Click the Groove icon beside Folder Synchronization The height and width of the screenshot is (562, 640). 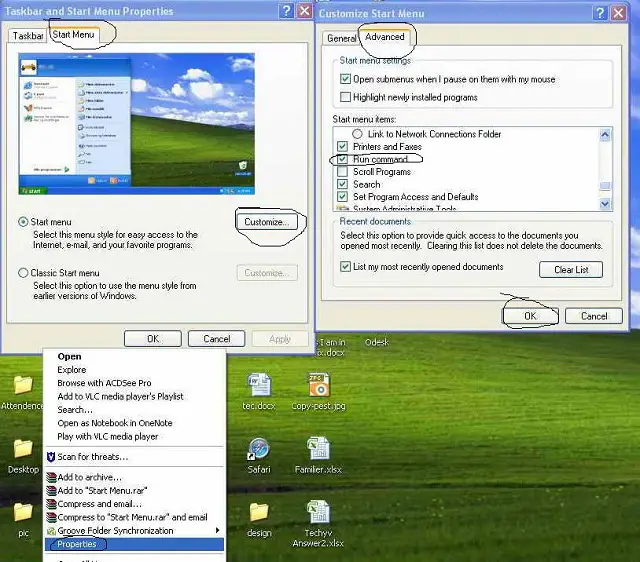point(51,531)
